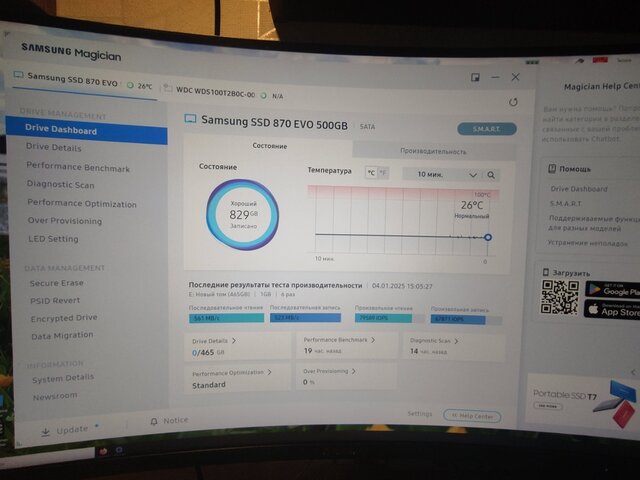Click the Help Center button
This screenshot has width=640, height=480.
click(472, 416)
